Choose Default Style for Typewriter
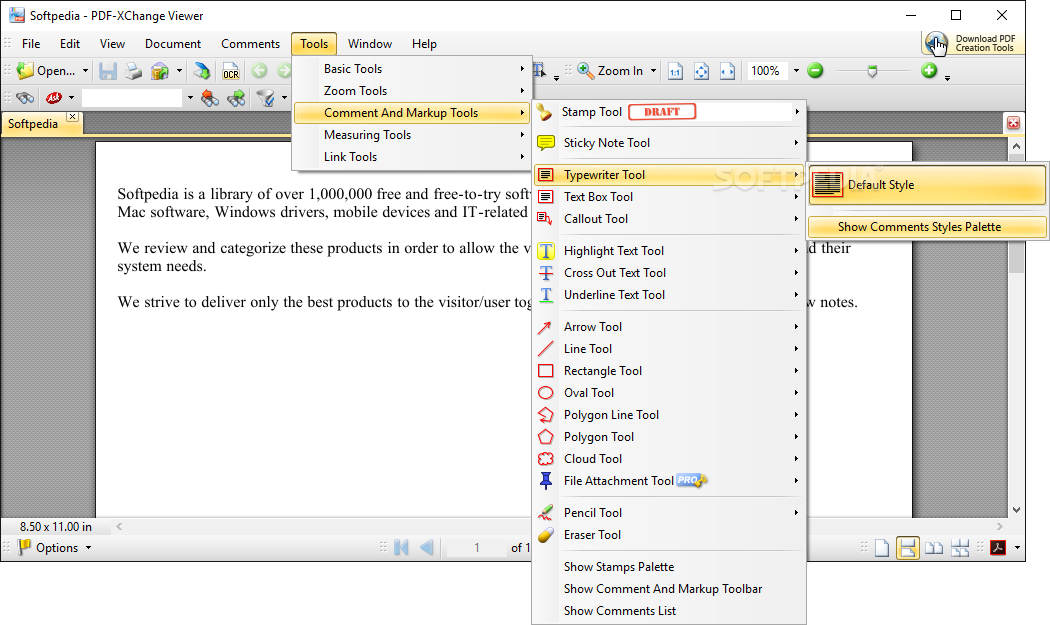1050x625 pixels. 927,185
